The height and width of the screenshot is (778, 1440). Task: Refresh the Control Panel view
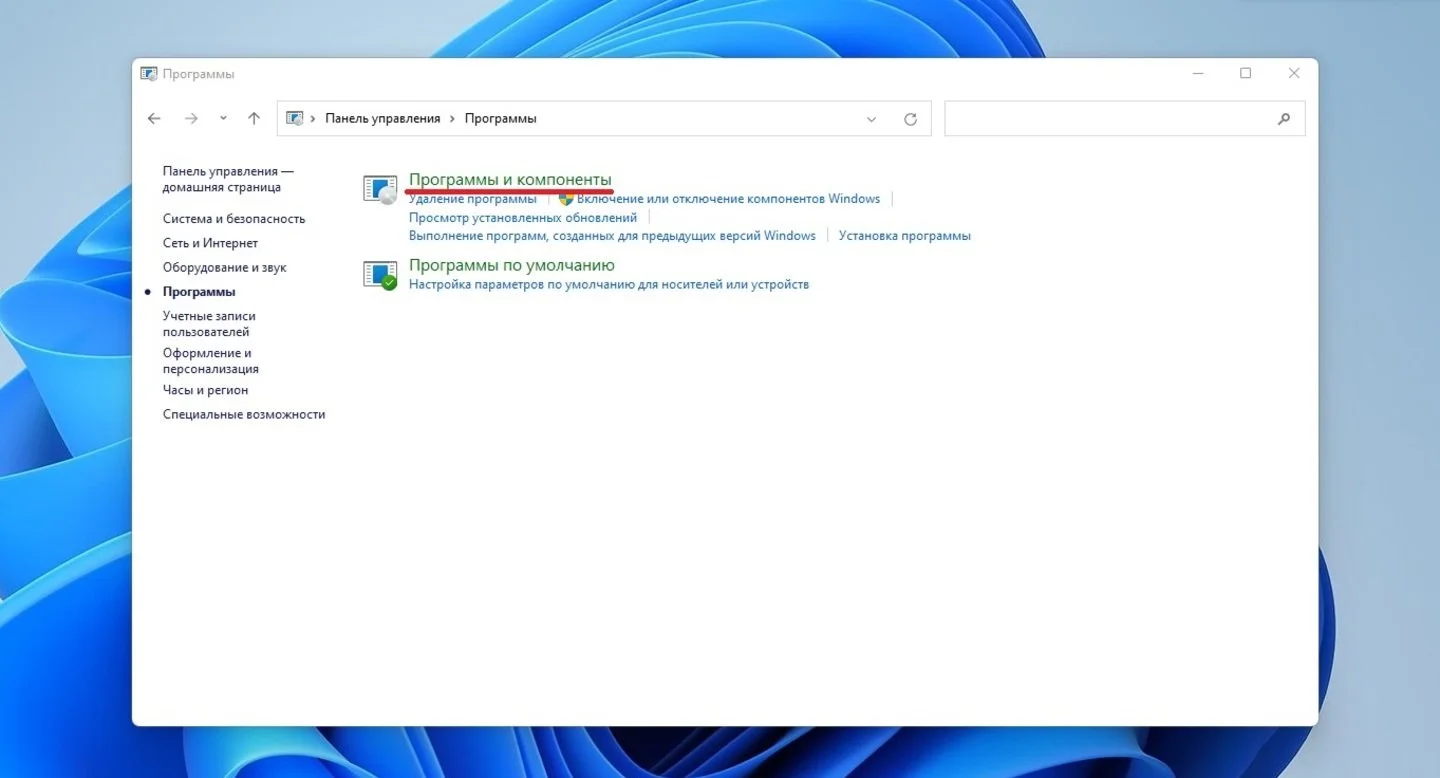910,119
